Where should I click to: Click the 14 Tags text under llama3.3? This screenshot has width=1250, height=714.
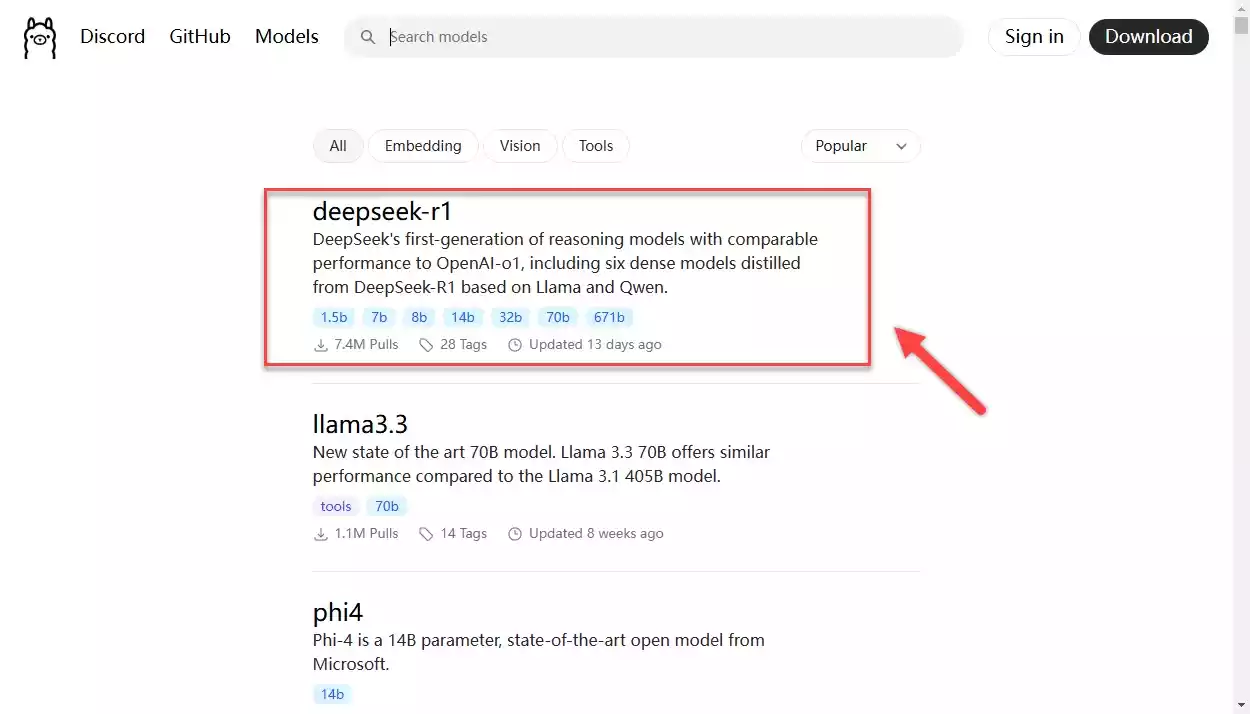pyautogui.click(x=463, y=534)
